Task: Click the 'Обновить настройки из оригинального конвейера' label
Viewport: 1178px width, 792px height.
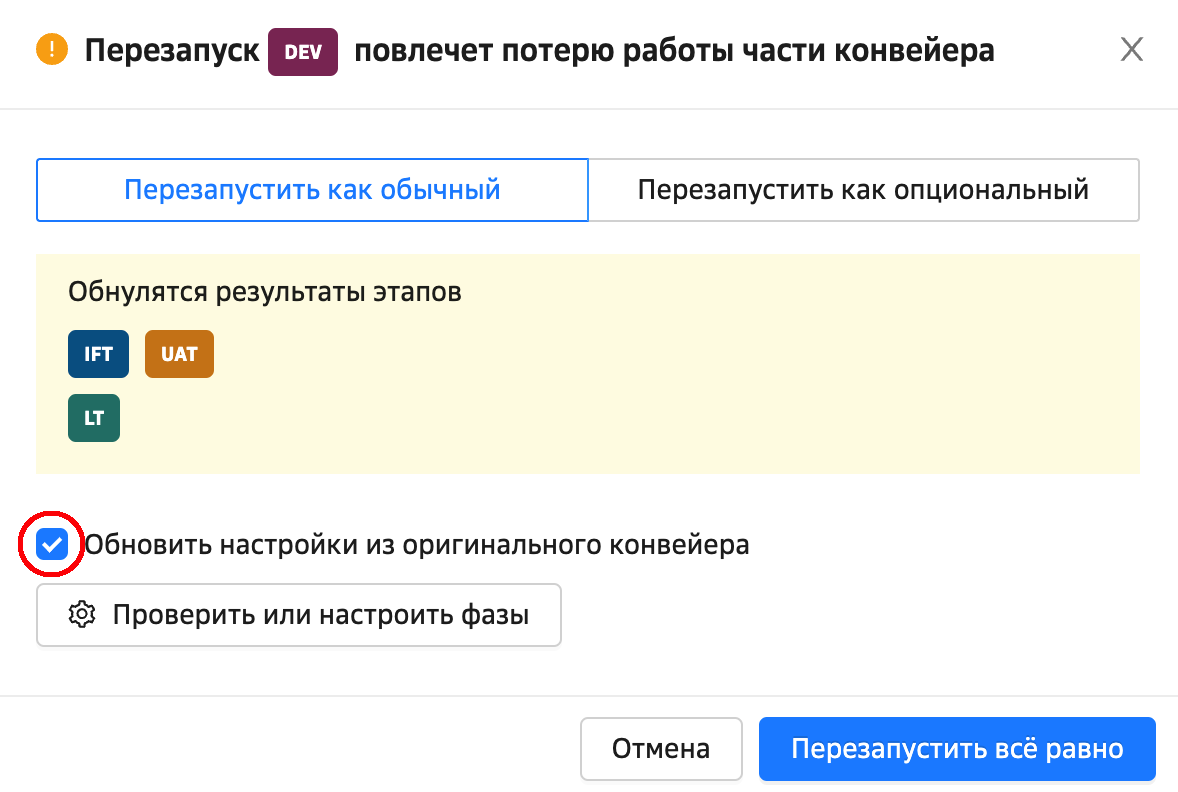Action: pyautogui.click(x=416, y=545)
